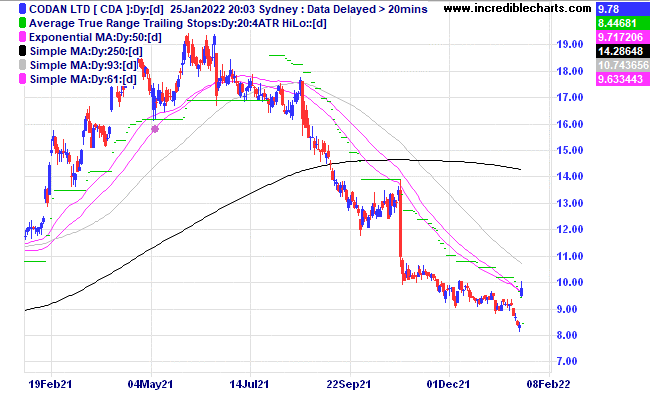The image size is (651, 395).
Task: Click the 13.00 price axis label
Action: click(570, 203)
